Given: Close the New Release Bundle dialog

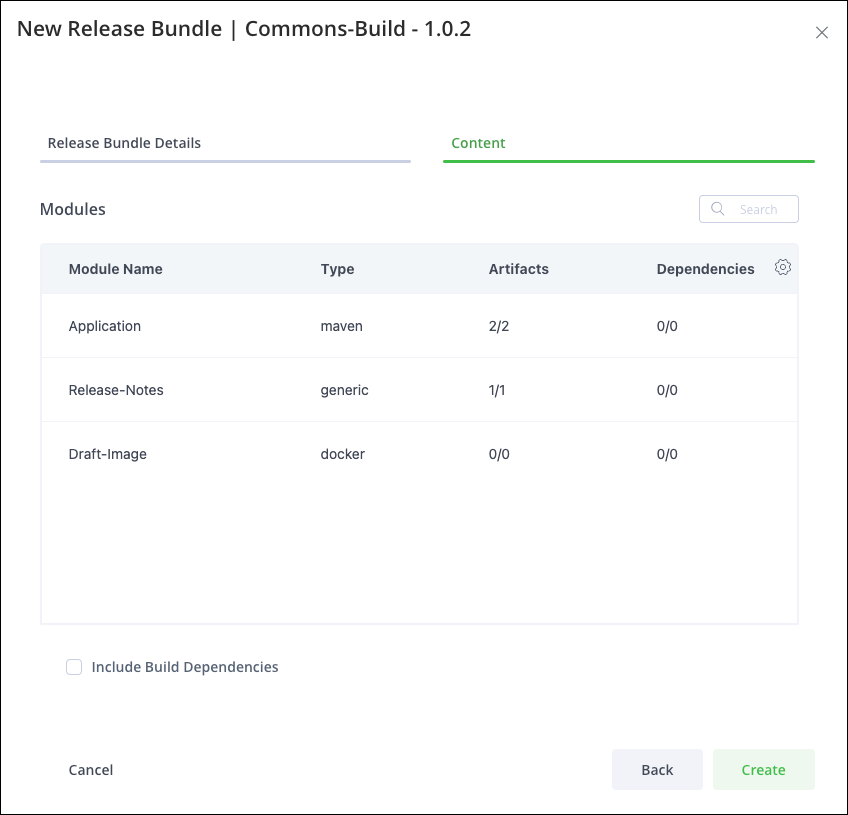Looking at the screenshot, I should click(x=822, y=32).
